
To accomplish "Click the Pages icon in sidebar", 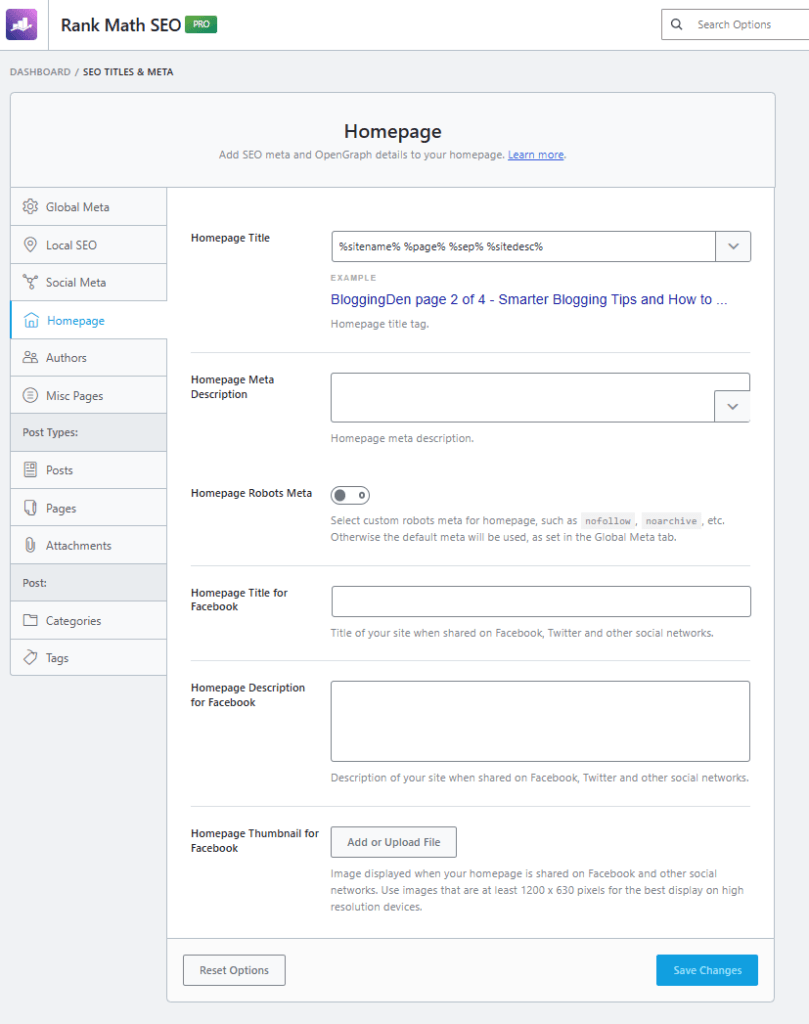I will [x=30, y=507].
